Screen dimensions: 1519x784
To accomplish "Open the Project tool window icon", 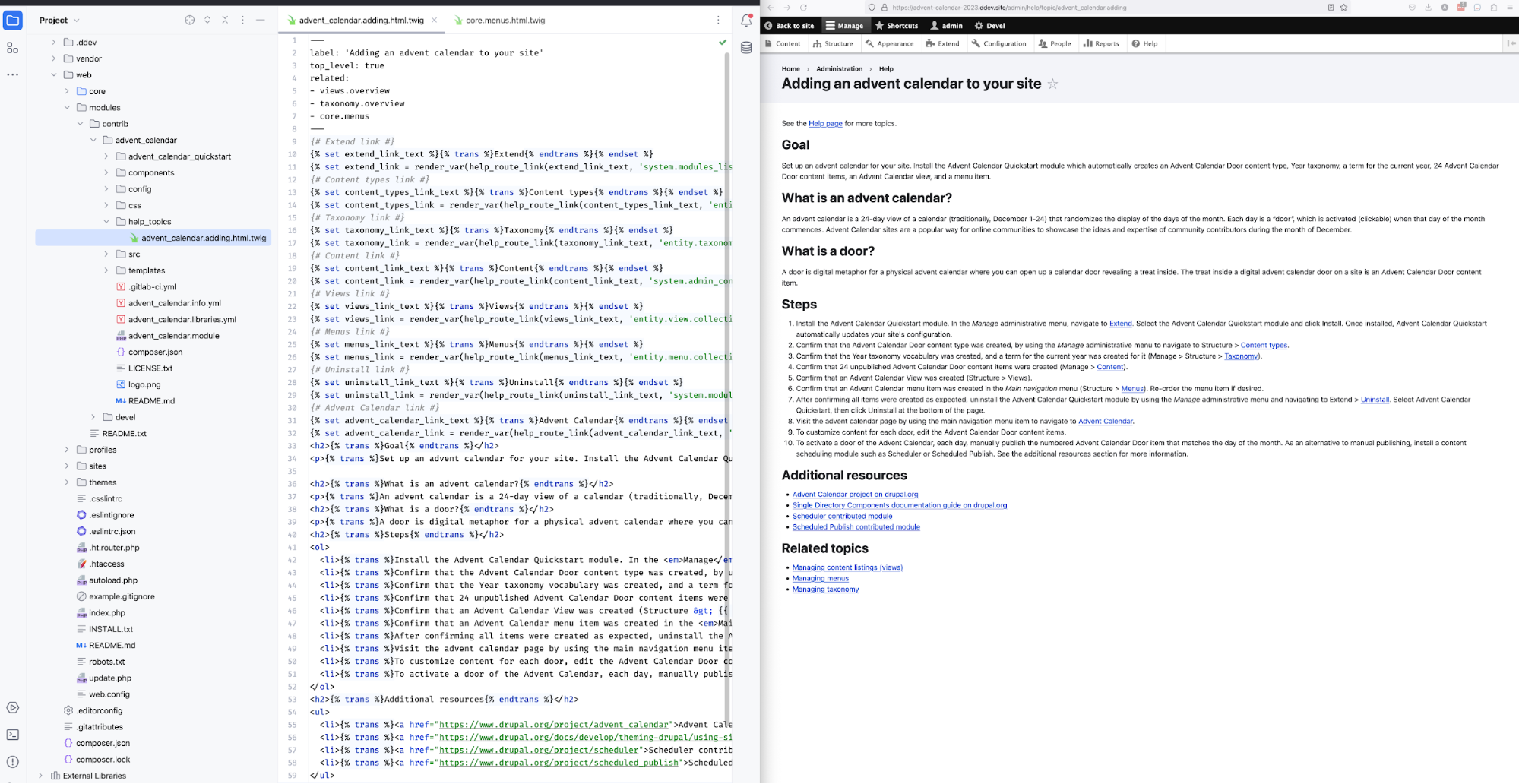I will 13,21.
